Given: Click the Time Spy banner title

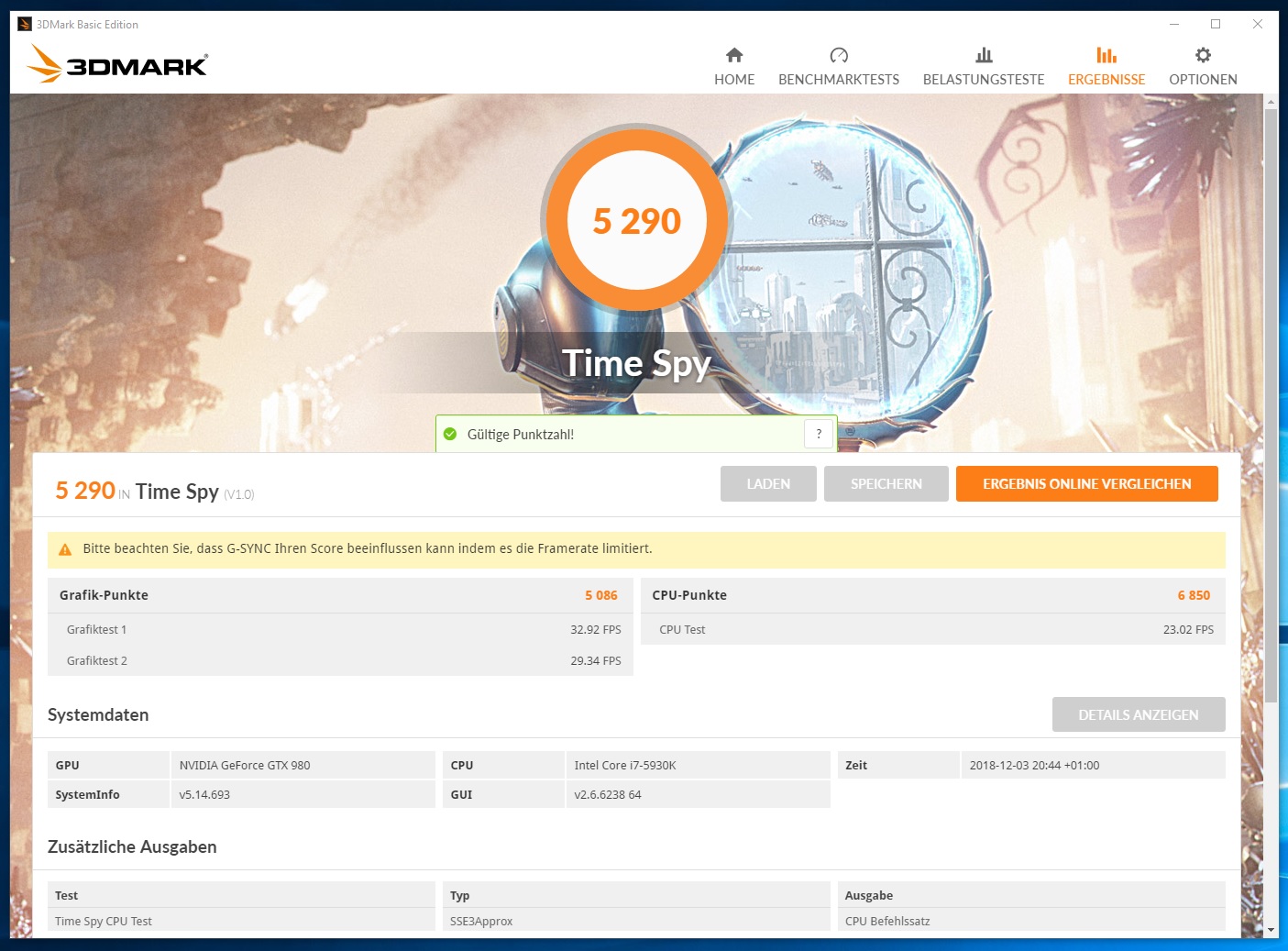Looking at the screenshot, I should 636,363.
